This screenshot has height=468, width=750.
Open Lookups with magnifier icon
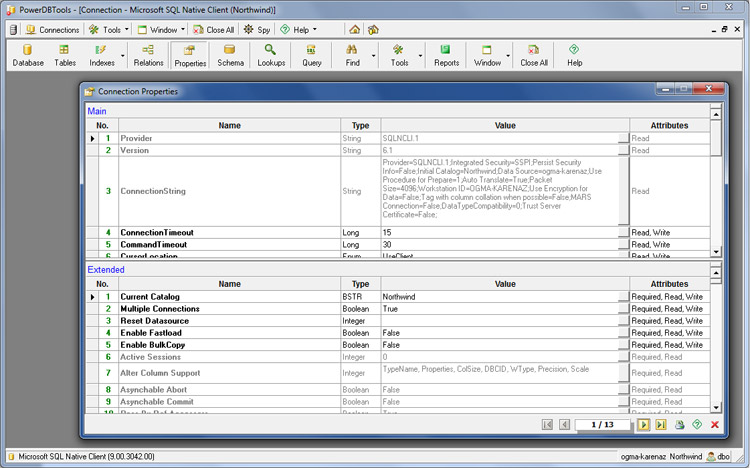(271, 55)
